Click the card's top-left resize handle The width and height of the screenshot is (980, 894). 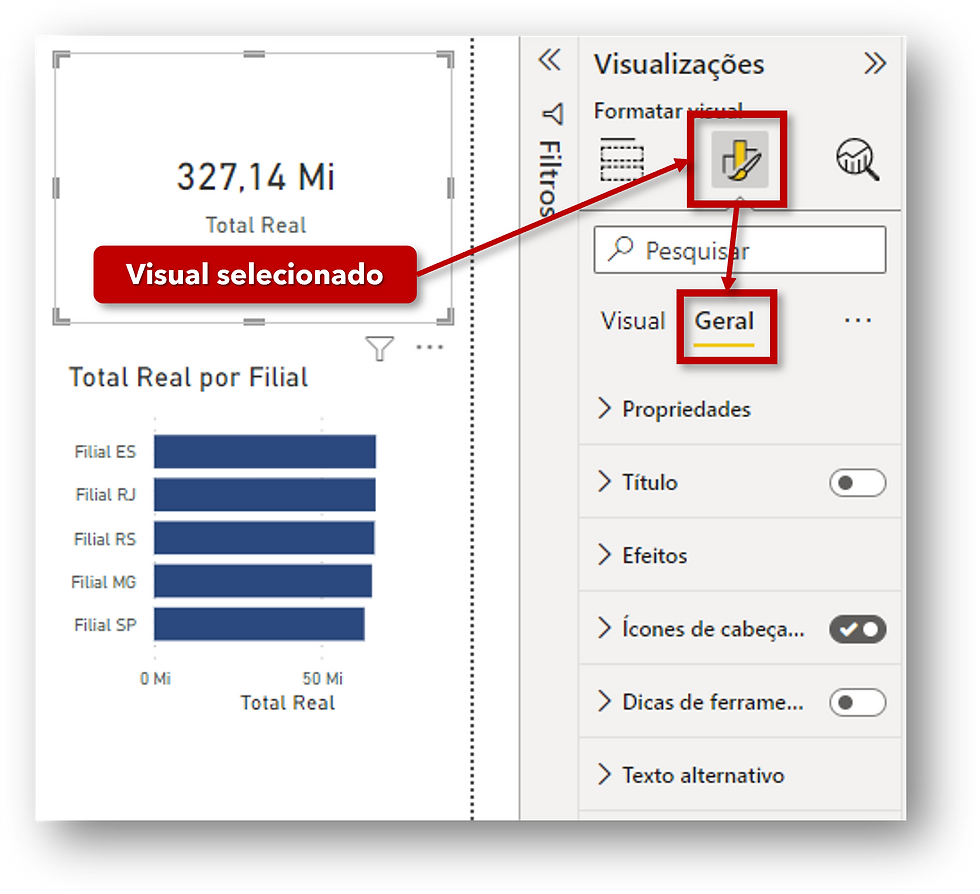coord(61,59)
